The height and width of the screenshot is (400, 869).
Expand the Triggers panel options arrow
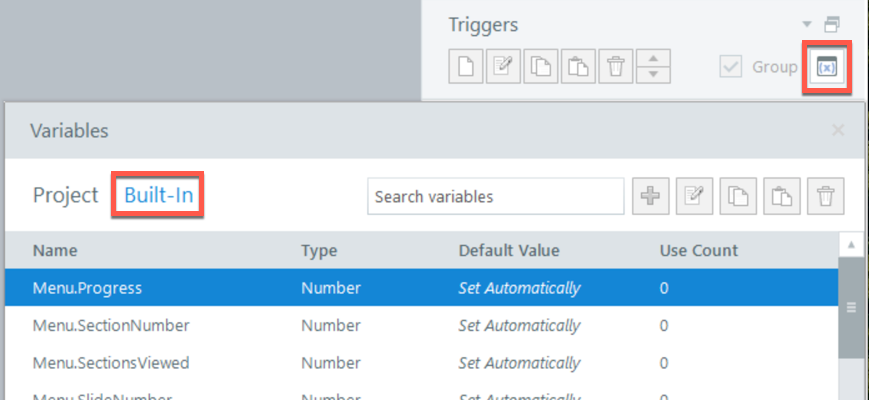point(807,25)
